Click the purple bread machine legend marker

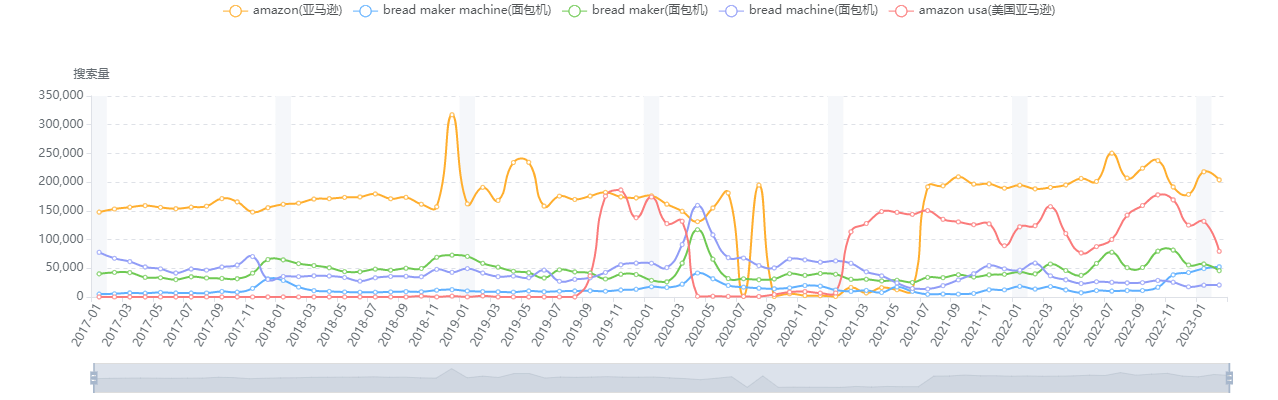pyautogui.click(x=732, y=10)
